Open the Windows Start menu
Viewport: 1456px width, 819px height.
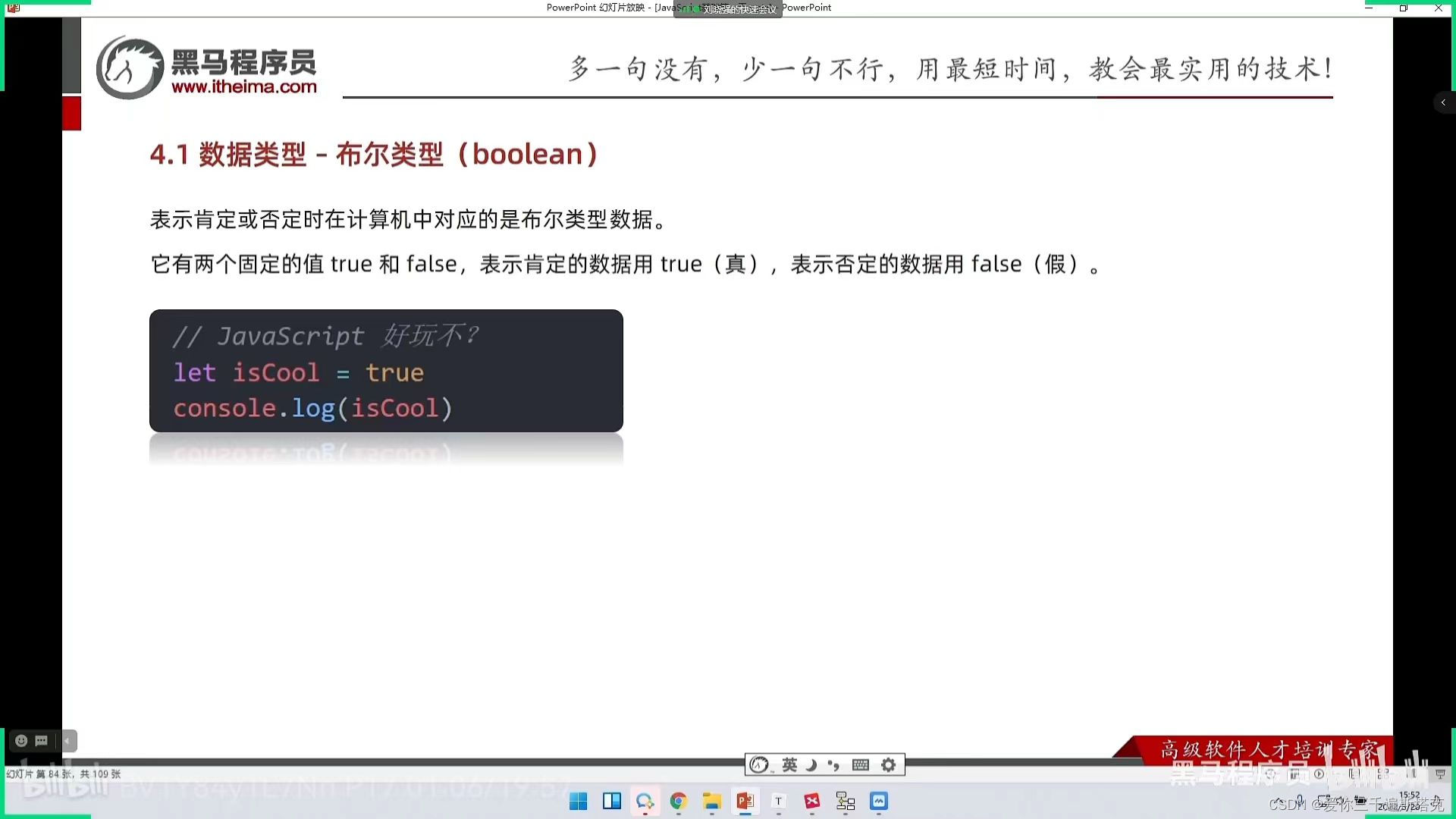click(578, 802)
